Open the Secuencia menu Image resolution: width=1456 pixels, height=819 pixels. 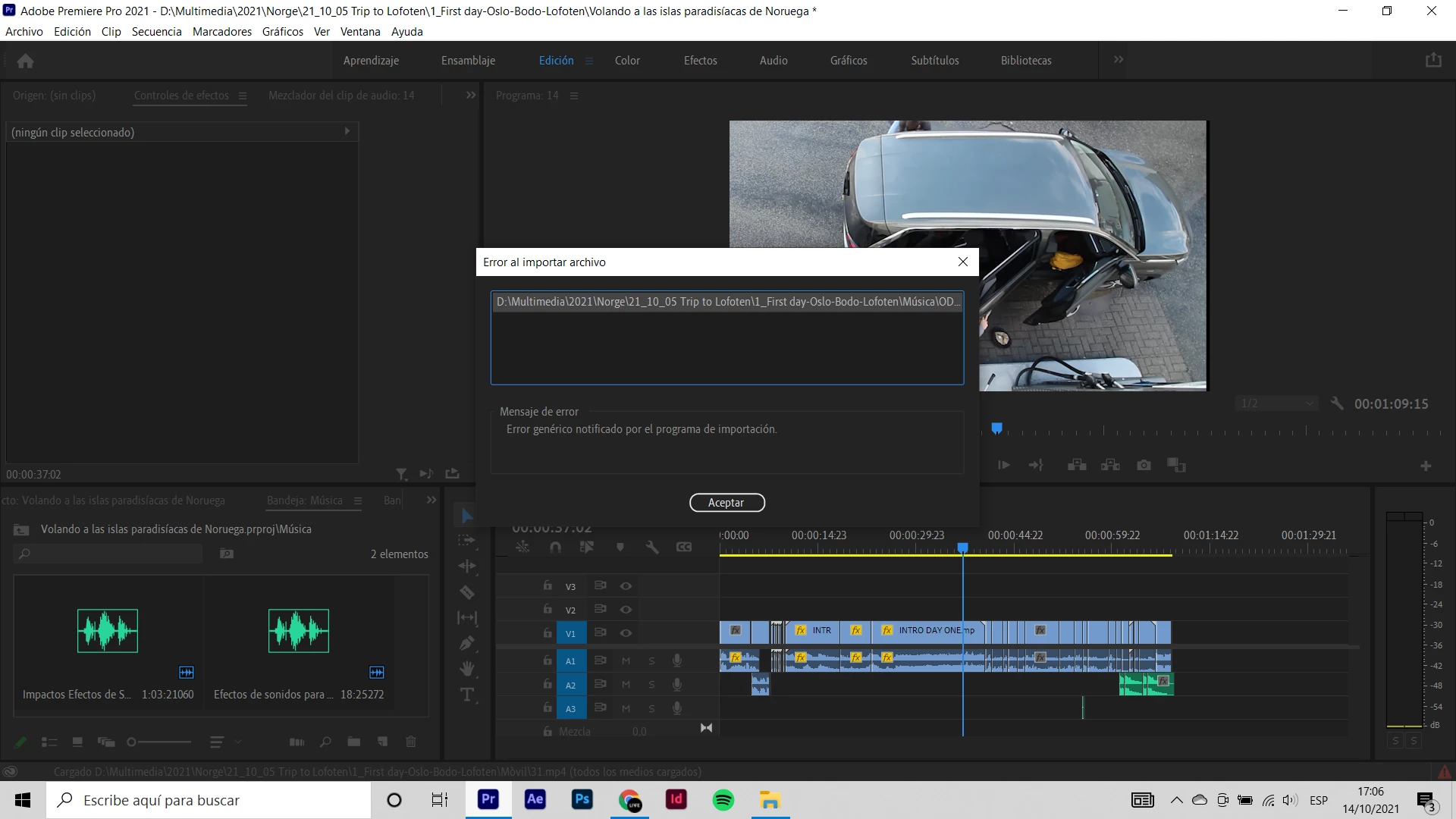pos(156,31)
